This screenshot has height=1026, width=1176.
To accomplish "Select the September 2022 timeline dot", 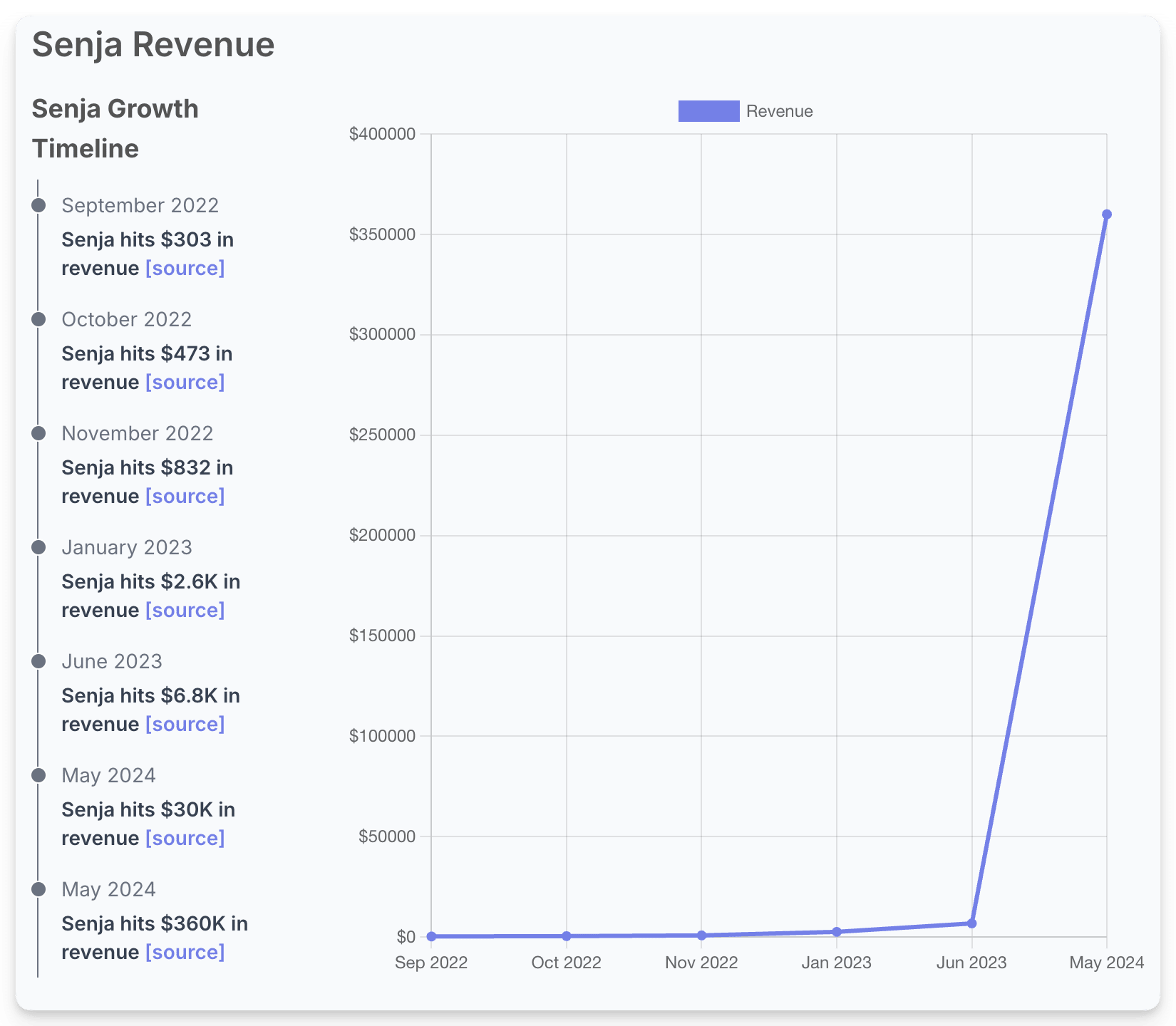I will 38,205.
